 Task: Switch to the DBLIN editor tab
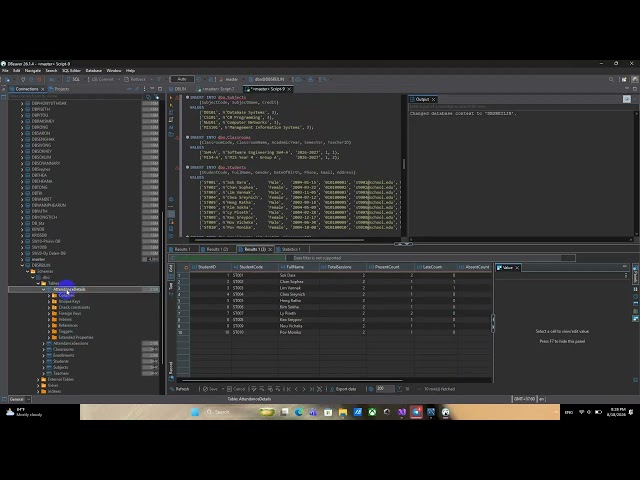[180, 89]
